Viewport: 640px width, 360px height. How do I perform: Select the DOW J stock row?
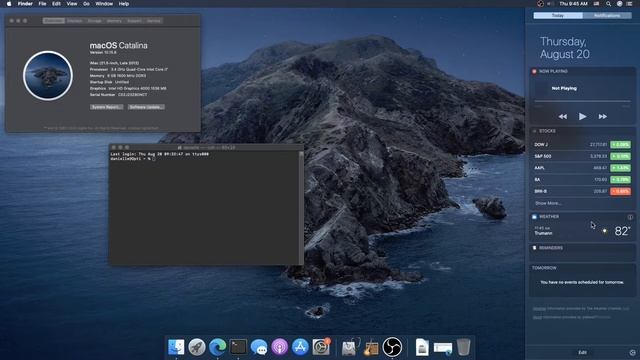[582, 144]
